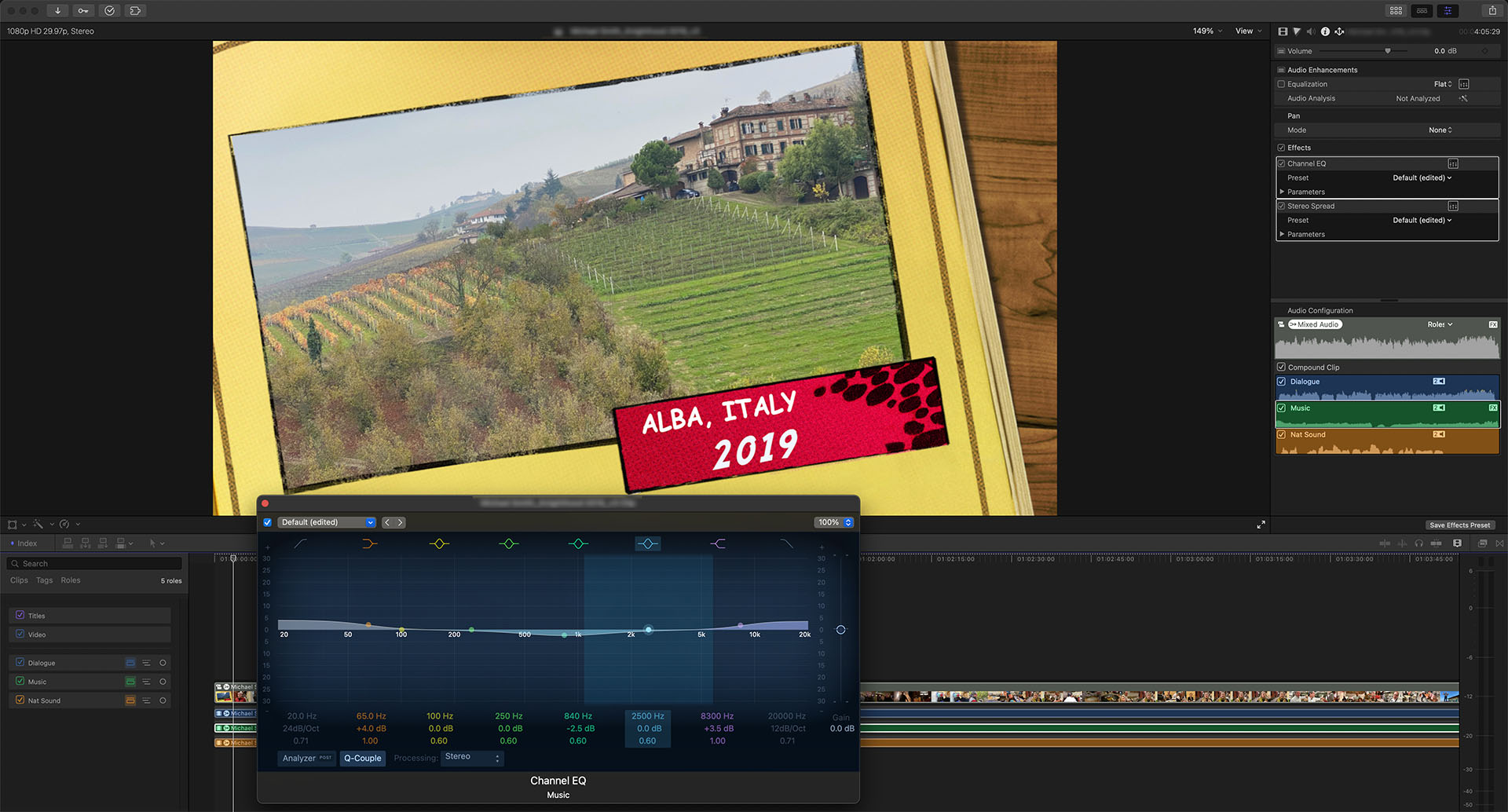This screenshot has height=812, width=1508.
Task: Open the Share export icon
Action: click(1492, 10)
